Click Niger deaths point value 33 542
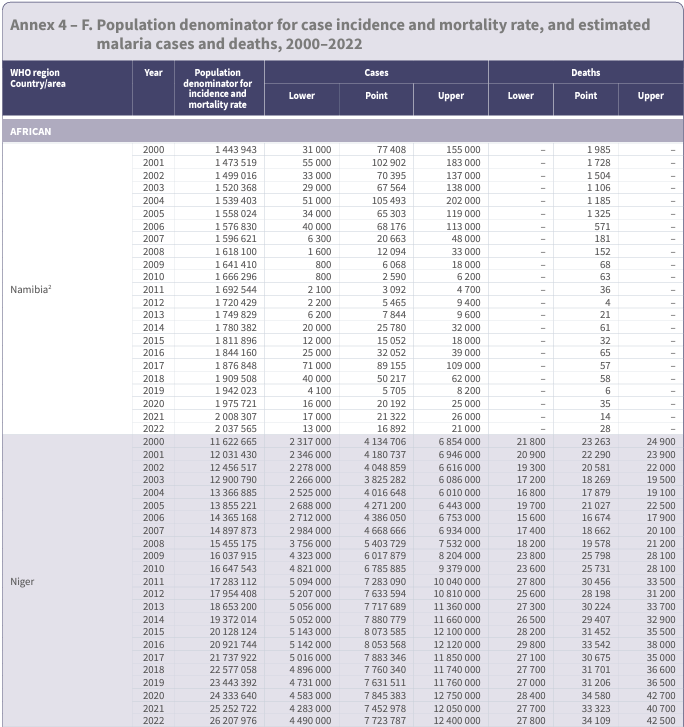Image resolution: width=684 pixels, height=727 pixels. pyautogui.click(x=596, y=645)
